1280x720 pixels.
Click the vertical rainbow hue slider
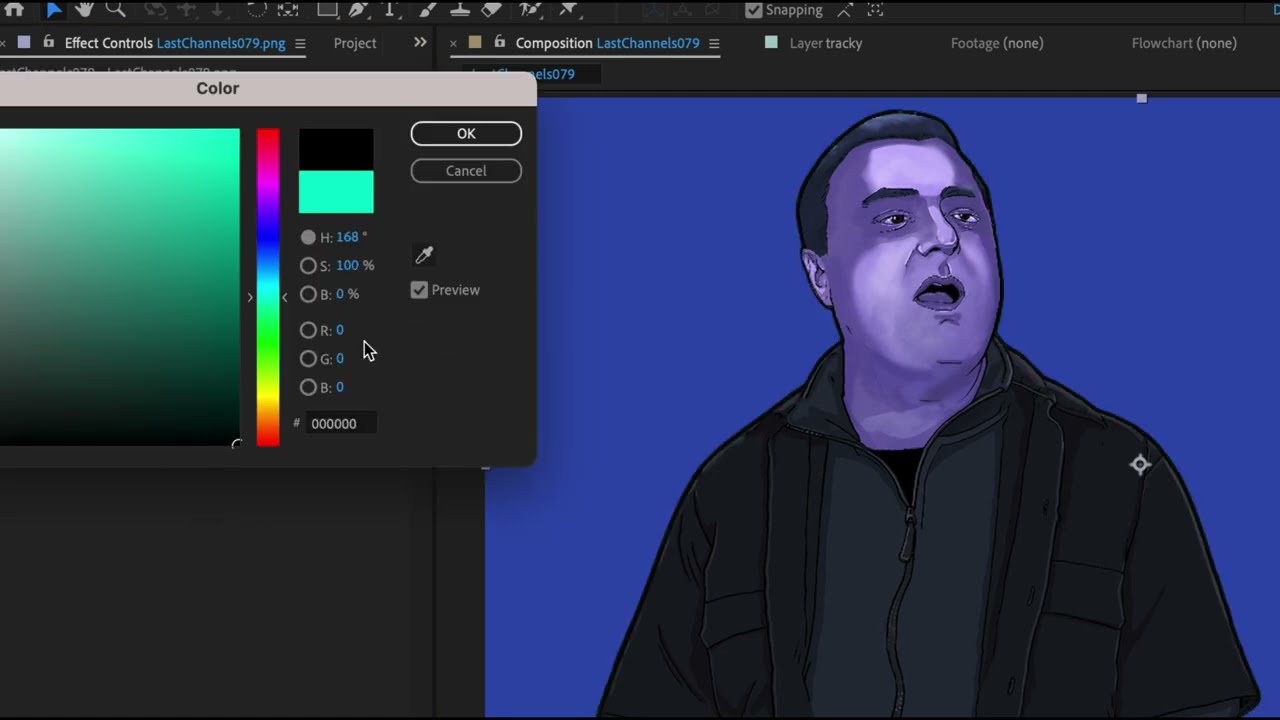(x=268, y=287)
